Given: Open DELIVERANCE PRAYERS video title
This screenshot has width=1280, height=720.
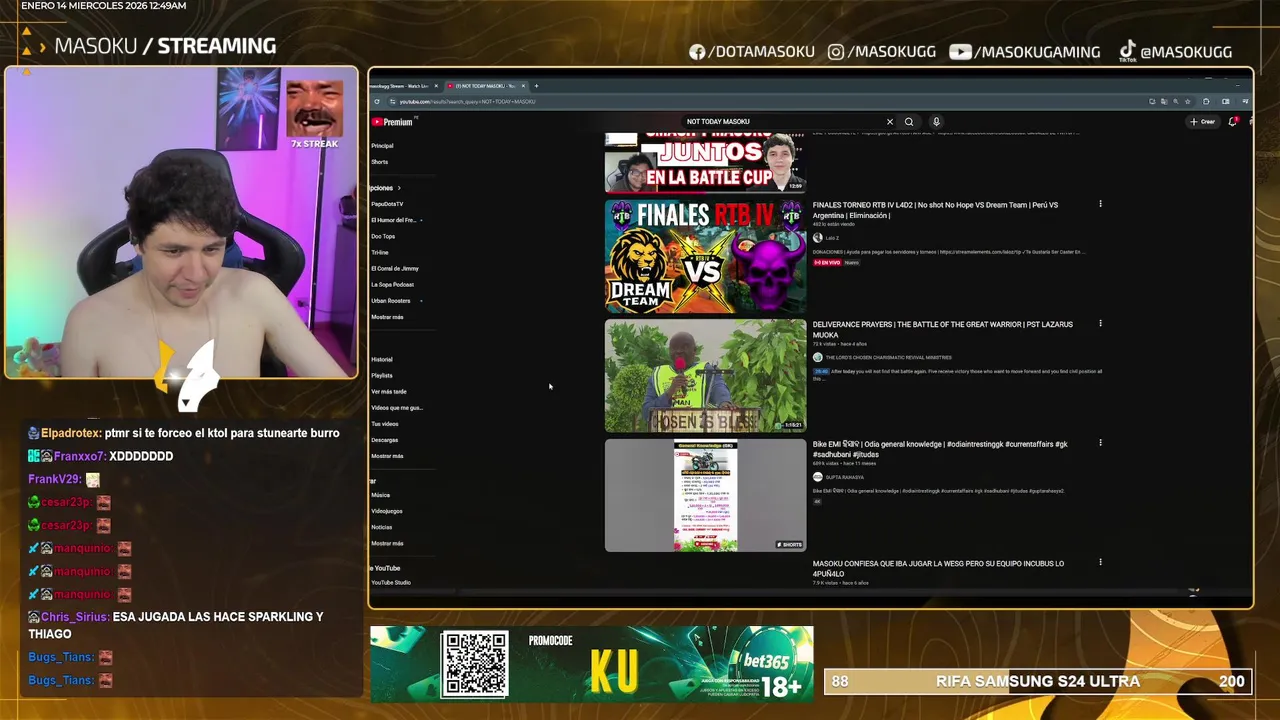Looking at the screenshot, I should pyautogui.click(x=942, y=329).
